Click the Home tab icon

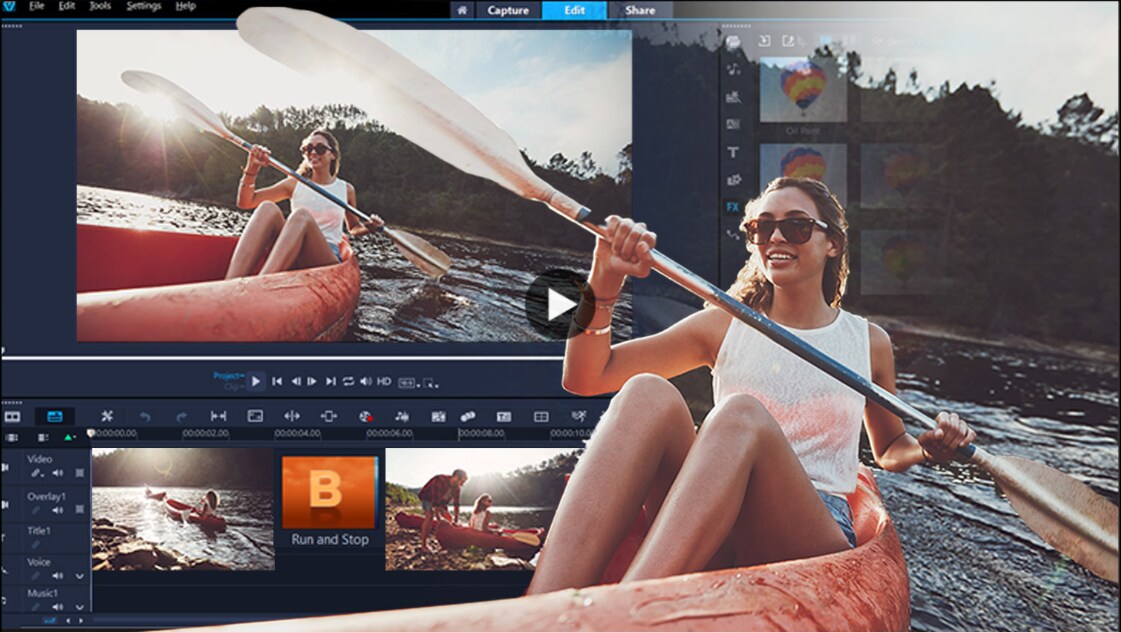click(x=462, y=10)
